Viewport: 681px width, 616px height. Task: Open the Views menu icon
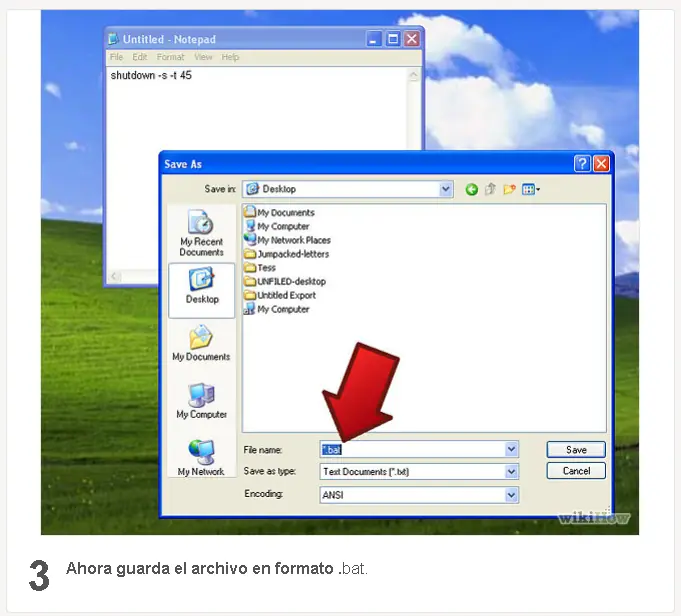(x=531, y=189)
